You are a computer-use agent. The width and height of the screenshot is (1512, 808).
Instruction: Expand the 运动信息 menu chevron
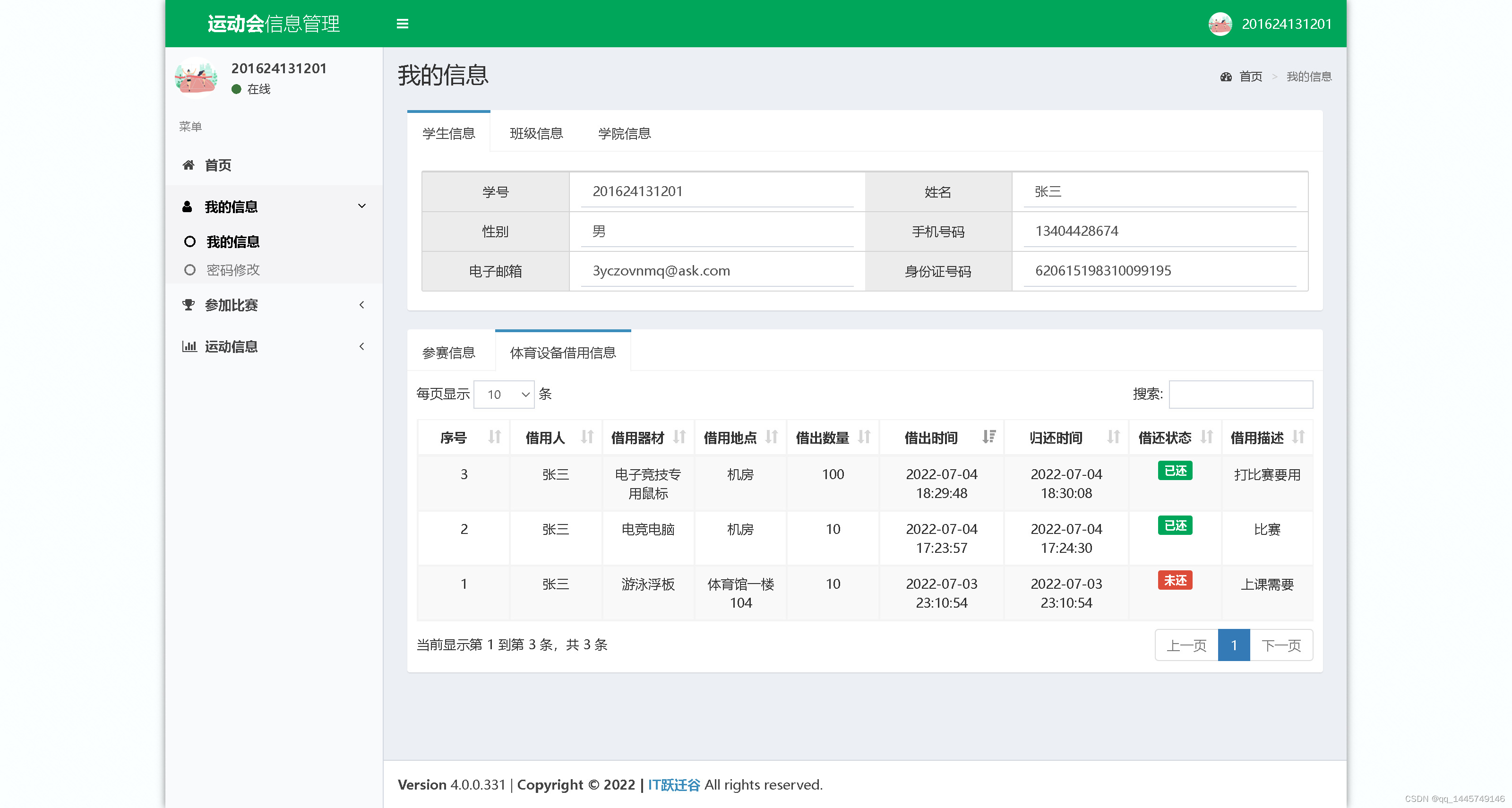(x=361, y=346)
